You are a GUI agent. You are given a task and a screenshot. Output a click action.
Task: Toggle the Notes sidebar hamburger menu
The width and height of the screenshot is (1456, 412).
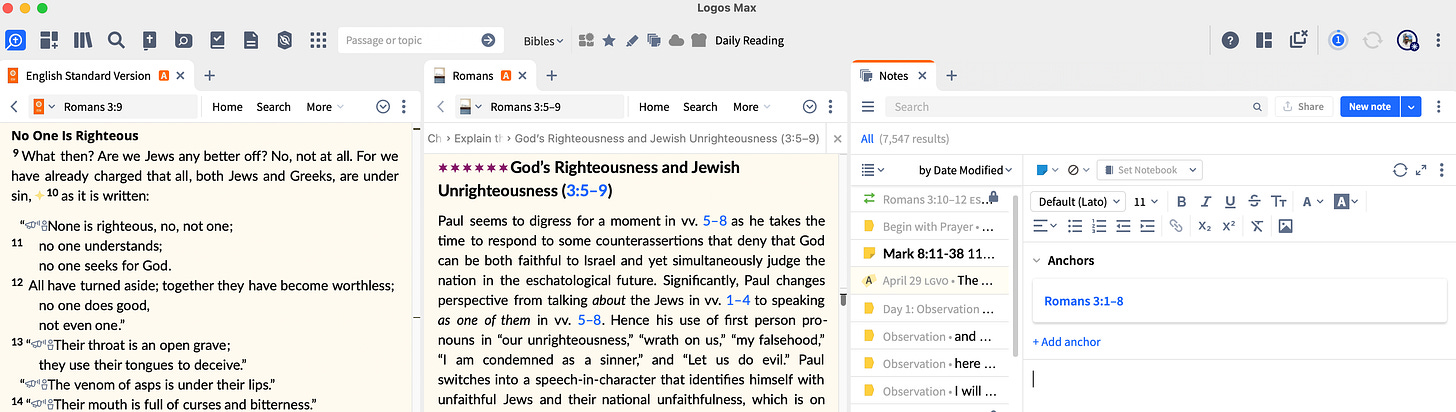(x=868, y=107)
